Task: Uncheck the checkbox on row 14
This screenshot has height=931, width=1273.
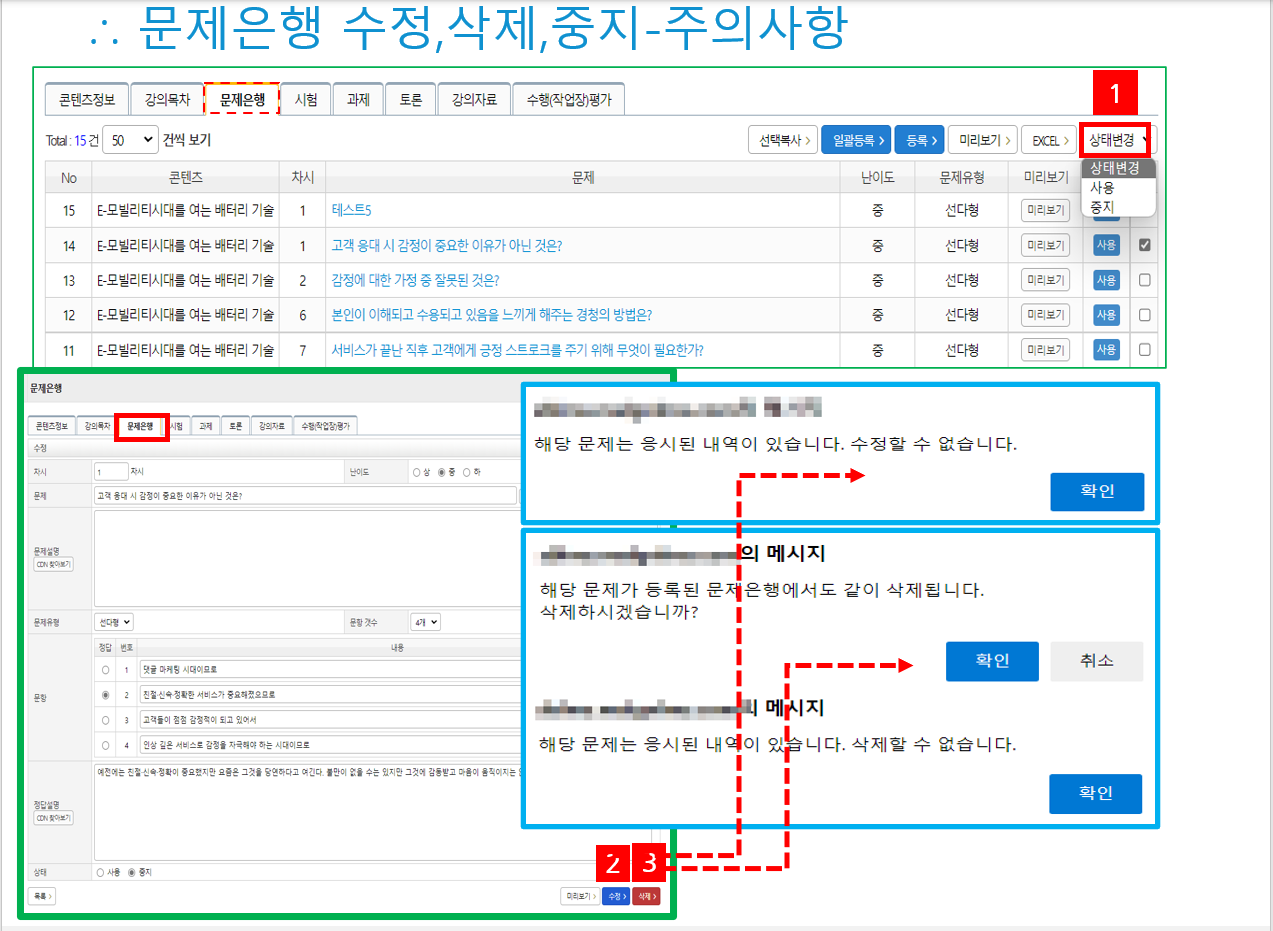Action: point(1145,245)
